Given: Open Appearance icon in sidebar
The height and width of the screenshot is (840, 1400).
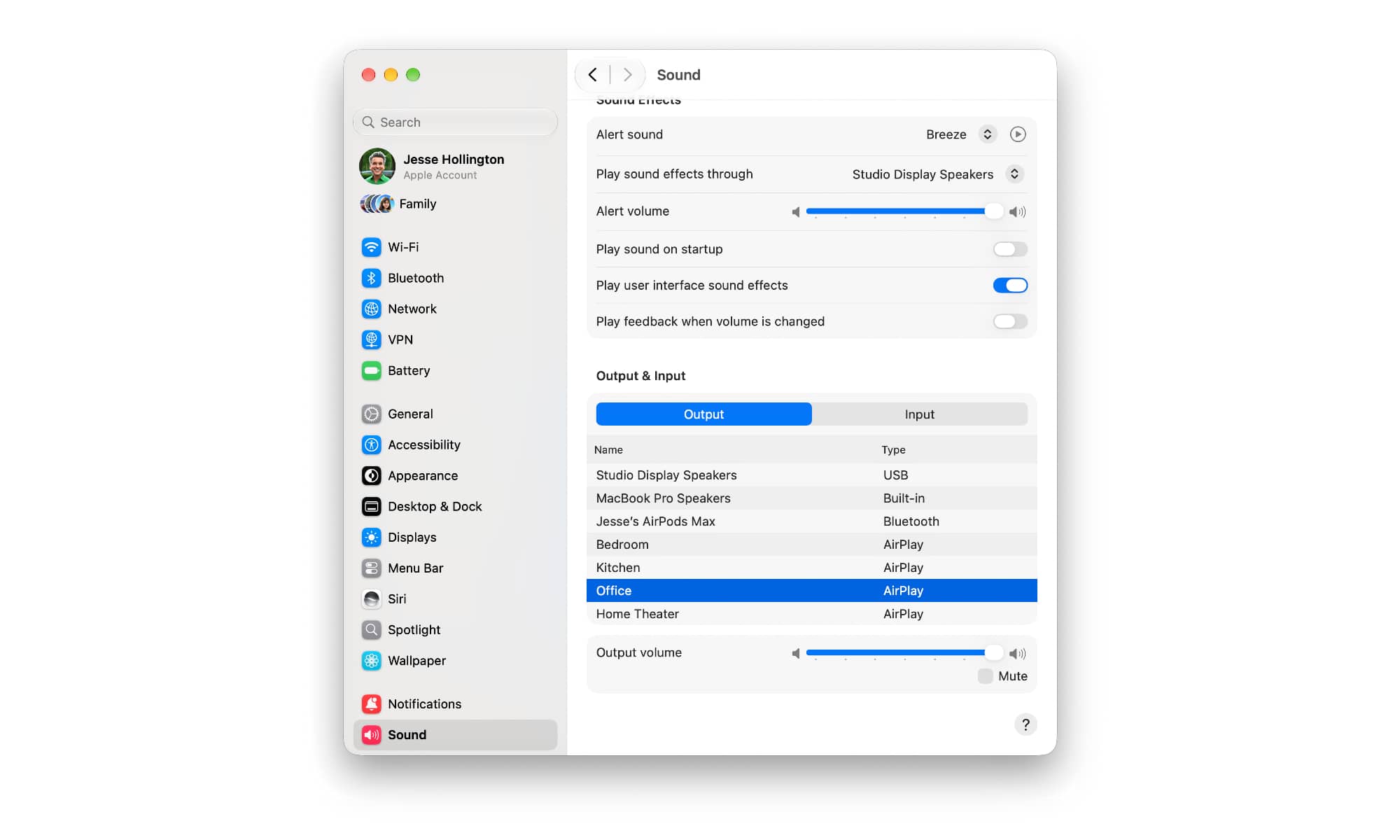Looking at the screenshot, I should 371,475.
